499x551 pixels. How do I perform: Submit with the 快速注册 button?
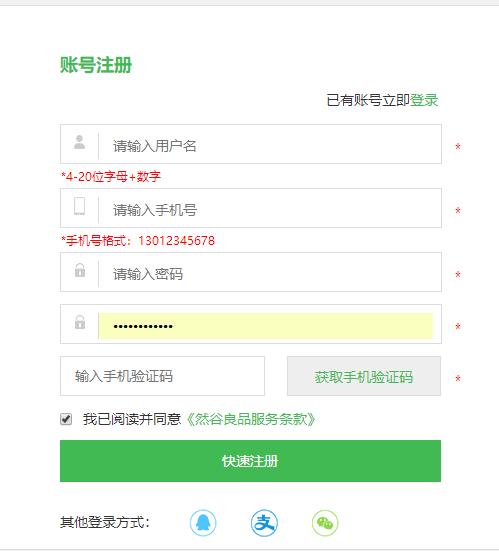(x=251, y=461)
